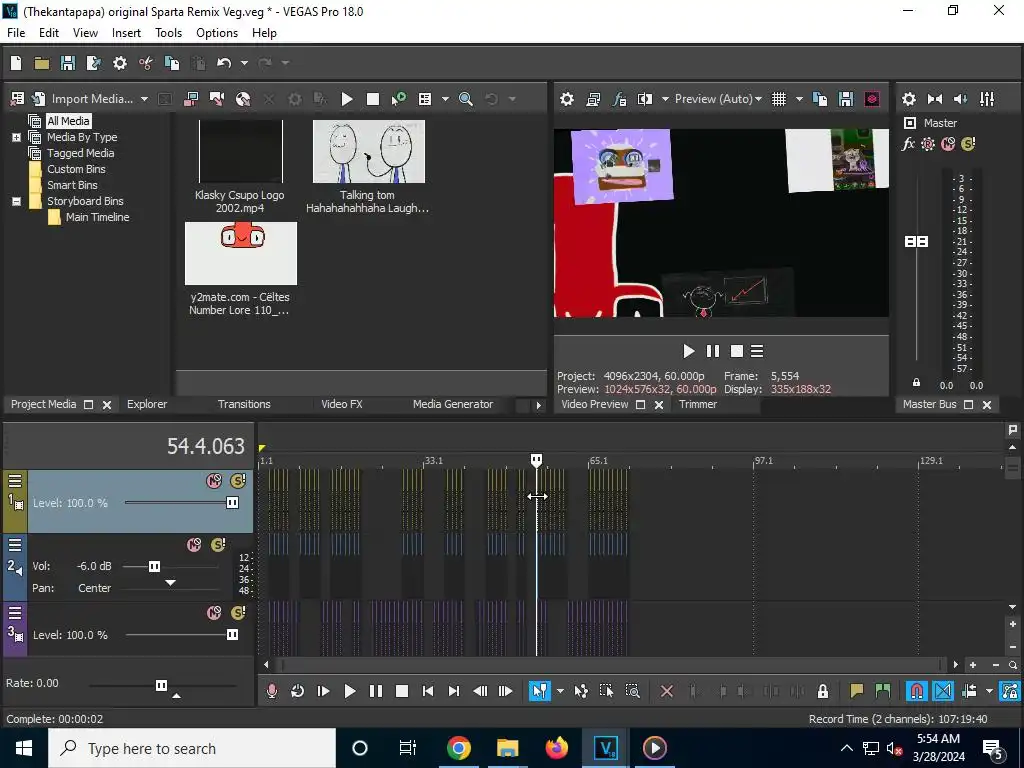This screenshot has height=768, width=1024.
Task: Mute video track 1
Action: tap(214, 481)
